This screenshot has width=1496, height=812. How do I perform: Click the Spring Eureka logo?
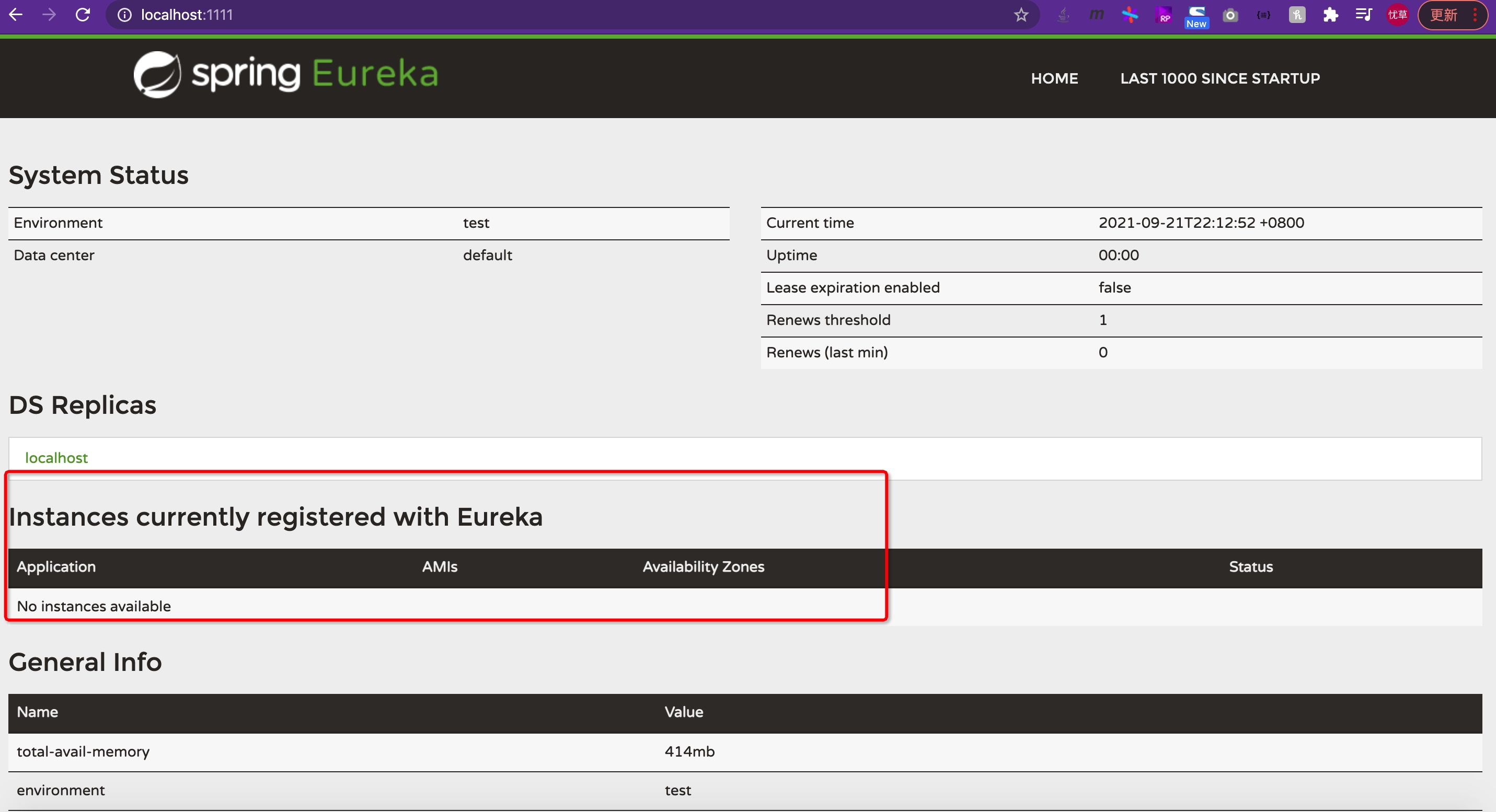(286, 74)
